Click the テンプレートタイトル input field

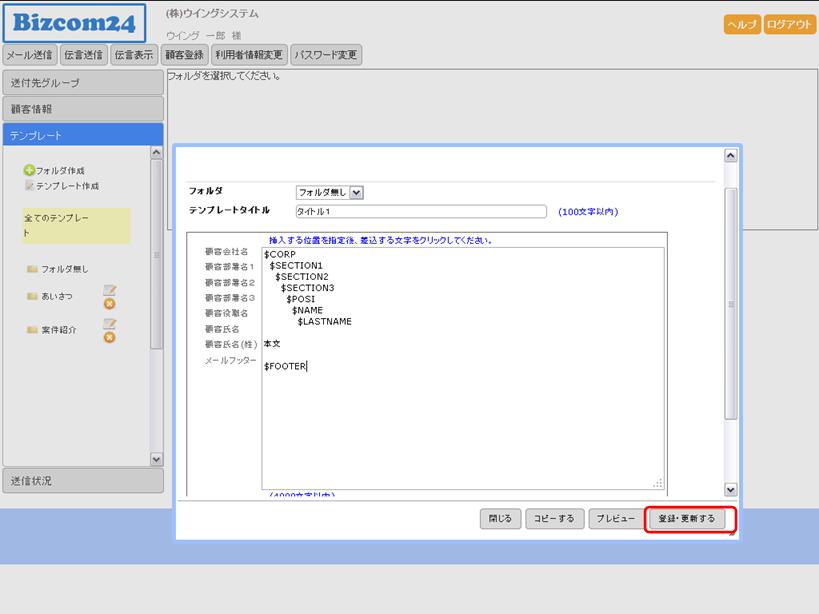(x=420, y=212)
